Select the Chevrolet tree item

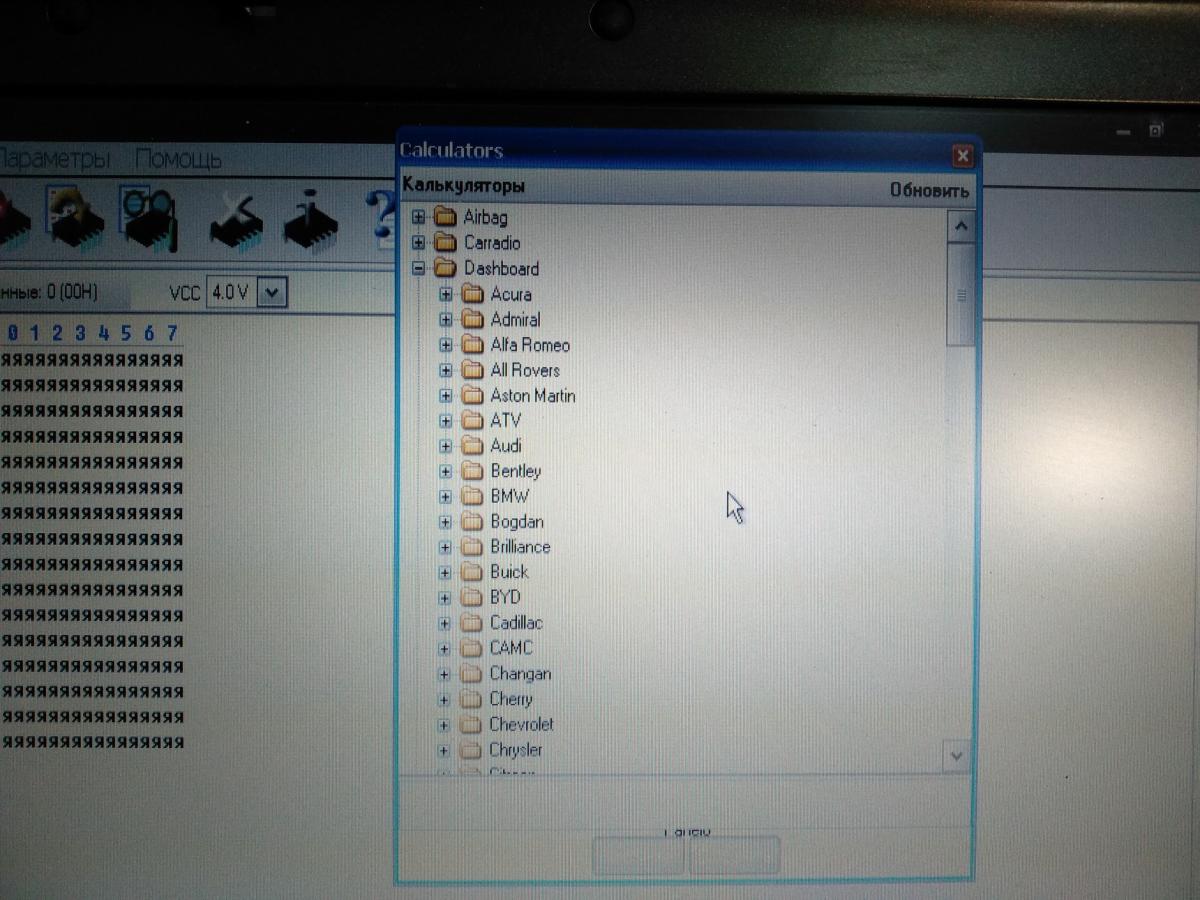521,725
